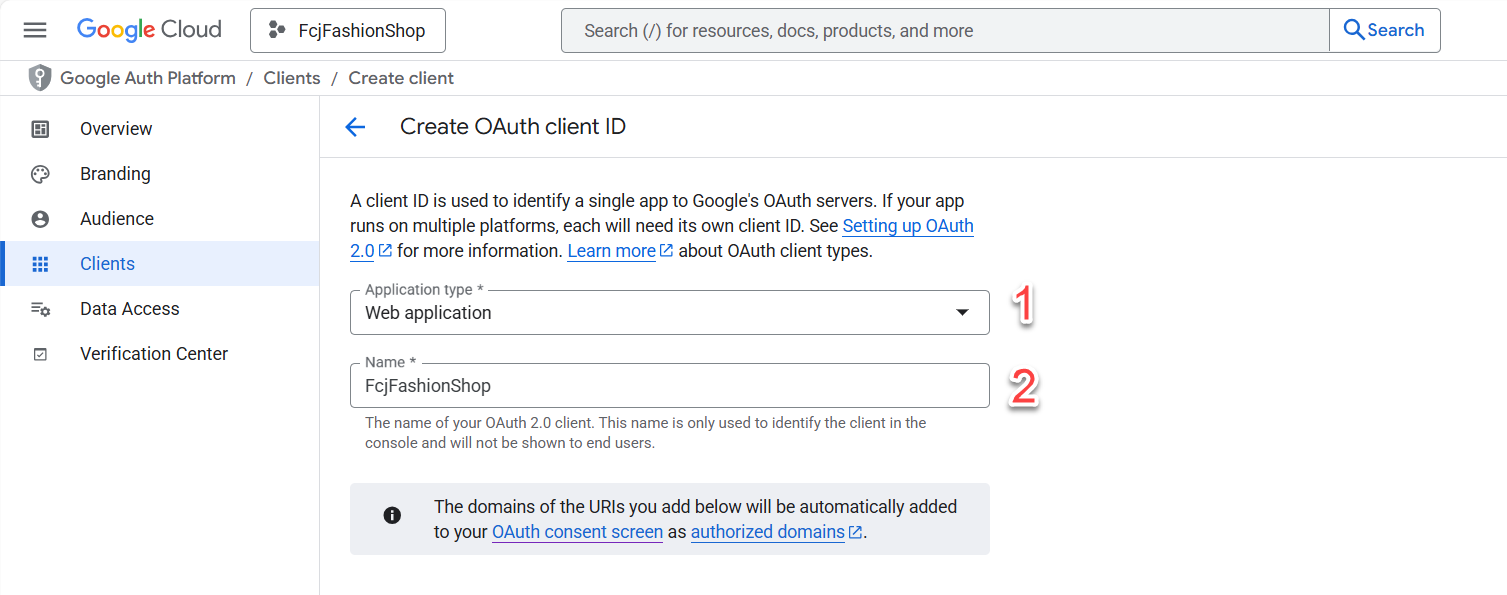Click the magnifier icon in Search button
The height and width of the screenshot is (595, 1507).
(1354, 30)
